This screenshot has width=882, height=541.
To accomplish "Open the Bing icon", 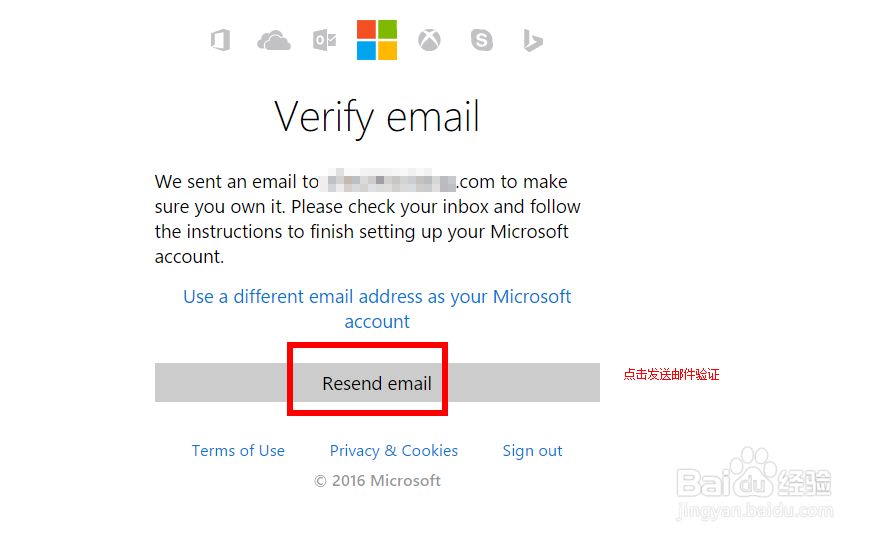I will point(533,40).
